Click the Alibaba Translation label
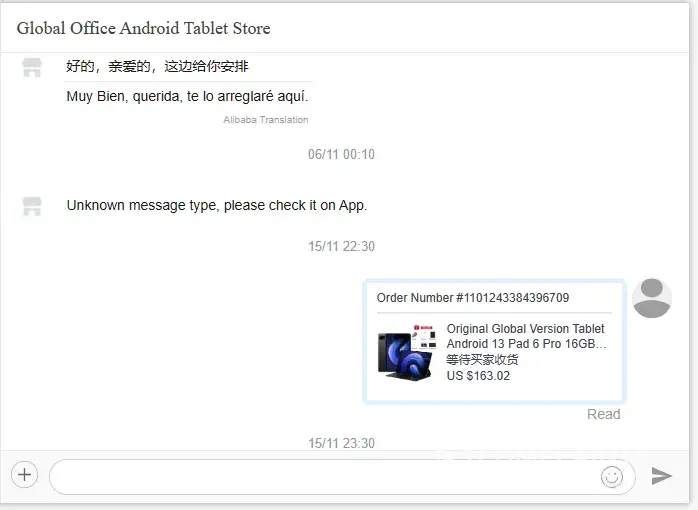The height and width of the screenshot is (510, 698). pos(265,120)
